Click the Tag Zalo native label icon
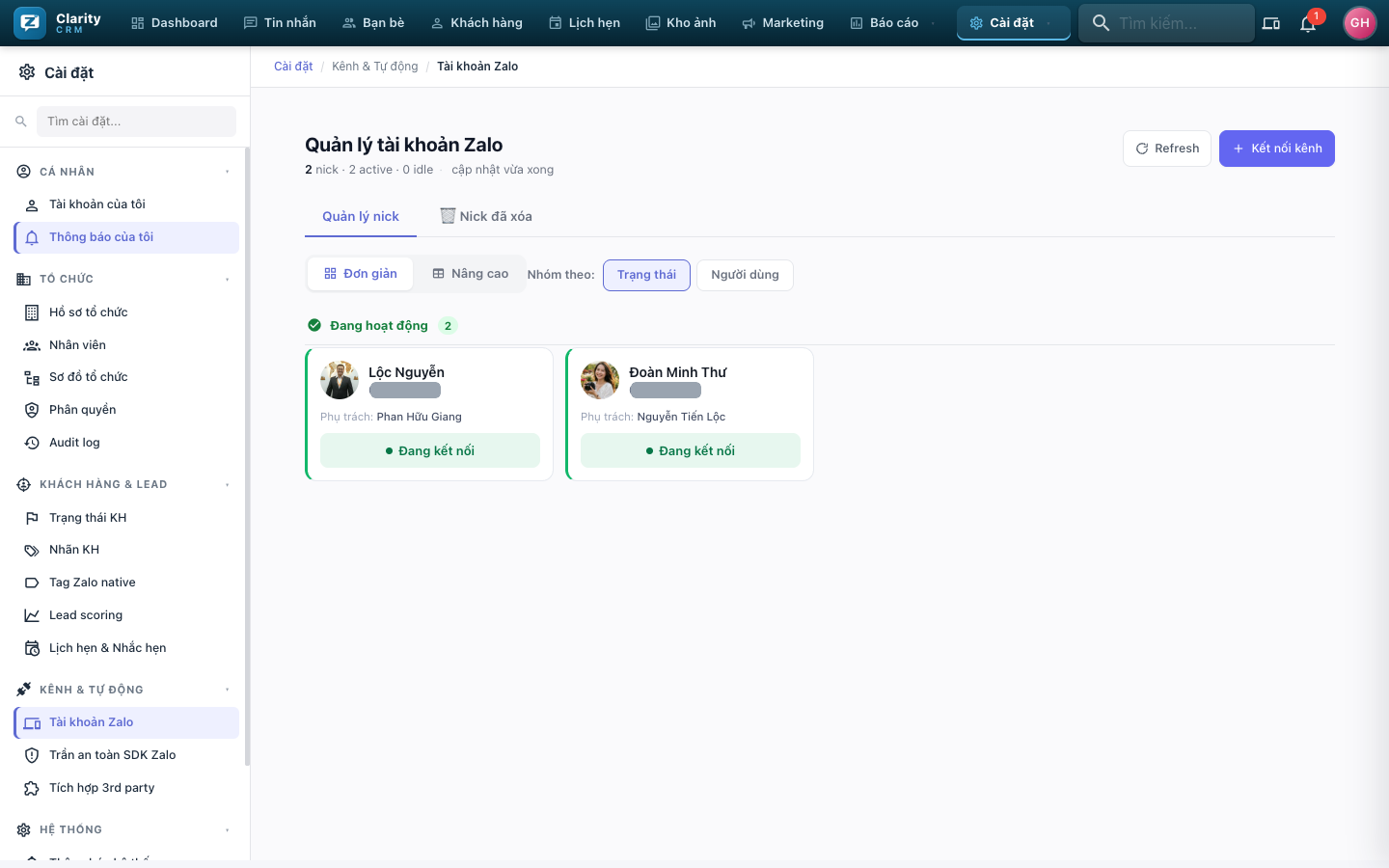1389x868 pixels. pos(32,583)
